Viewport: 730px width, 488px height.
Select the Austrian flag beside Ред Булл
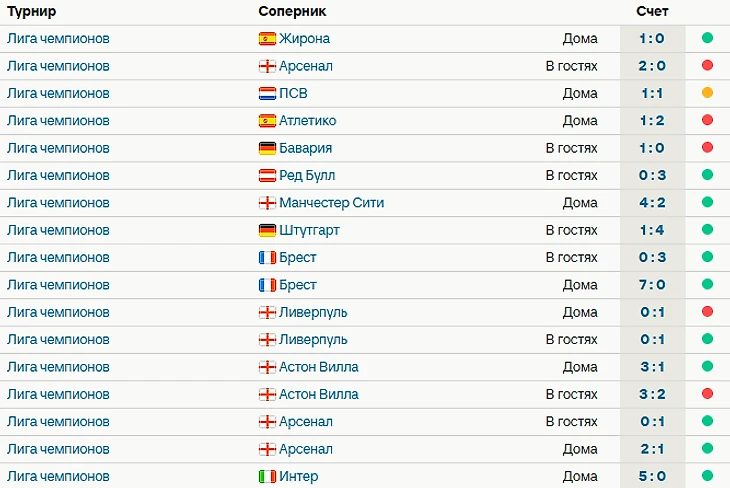click(267, 176)
